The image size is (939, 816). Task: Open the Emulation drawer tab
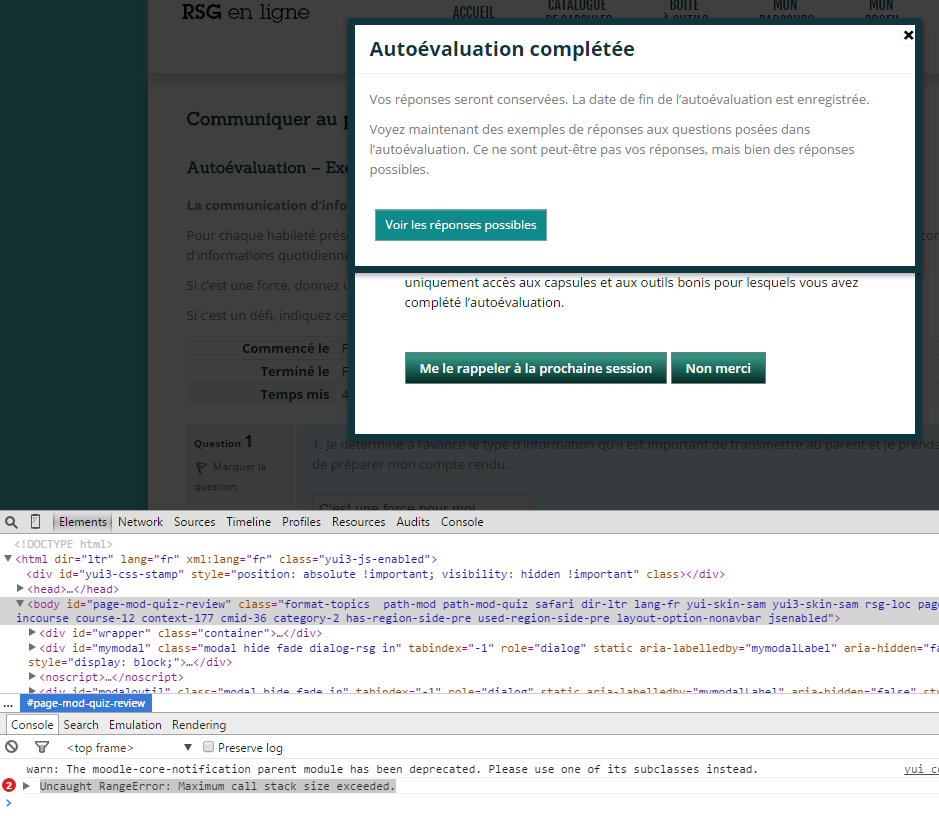(135, 725)
